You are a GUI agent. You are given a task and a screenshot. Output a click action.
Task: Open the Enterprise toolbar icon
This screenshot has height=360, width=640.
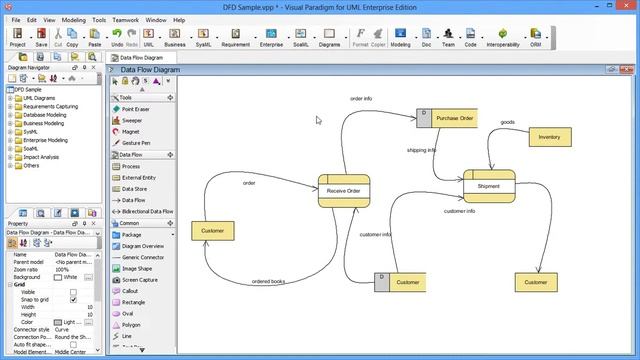[x=271, y=37]
